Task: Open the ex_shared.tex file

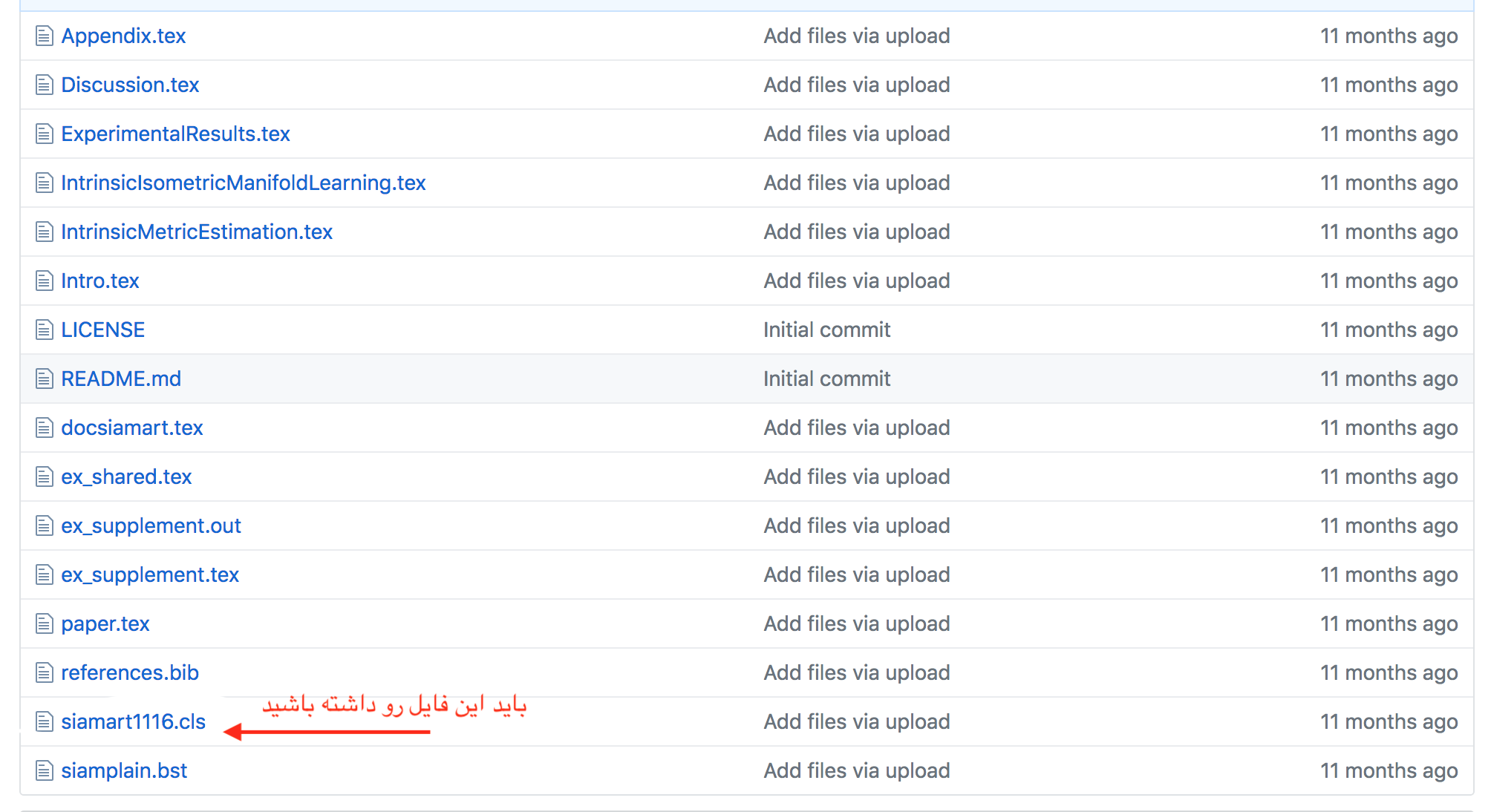Action: point(126,477)
